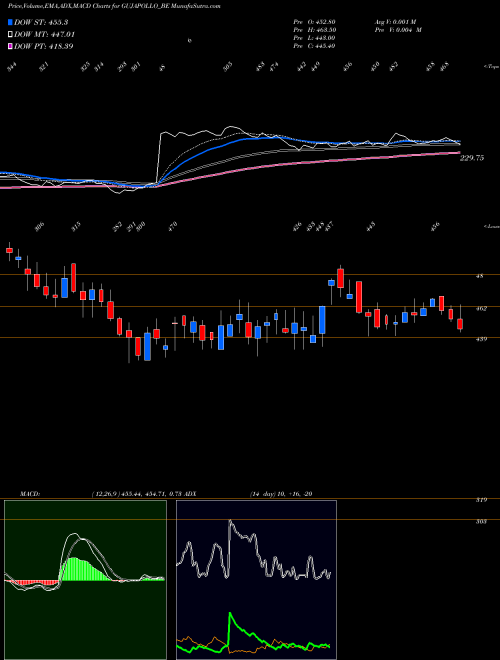Click the 48 price axis label at right
The width and height of the screenshot is (500, 660).
pyautogui.click(x=480, y=277)
